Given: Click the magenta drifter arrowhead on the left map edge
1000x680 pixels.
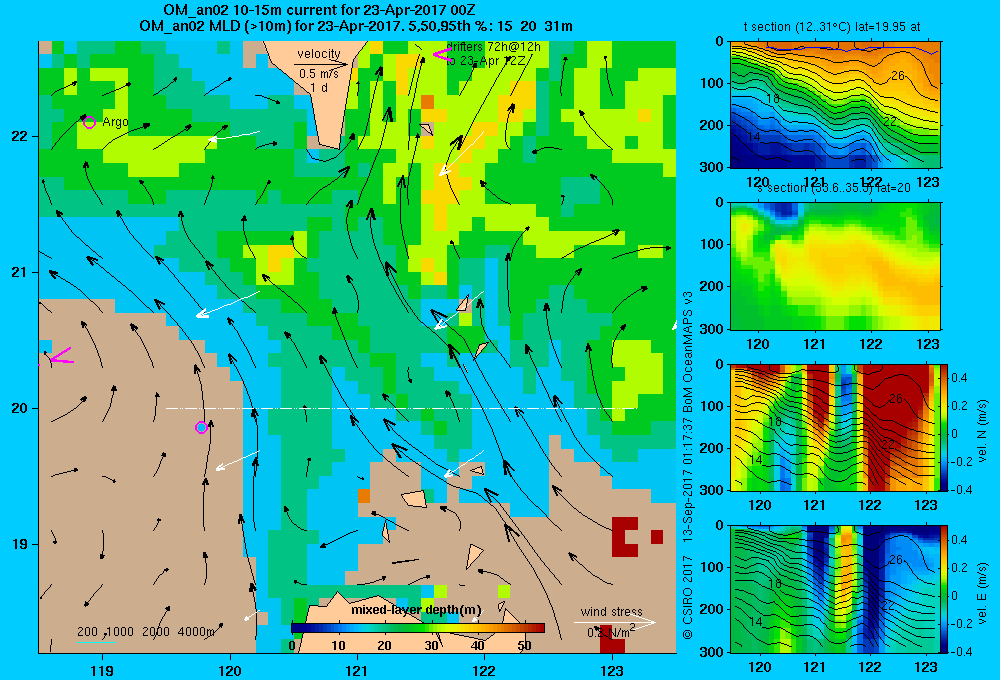Looking at the screenshot, I should tap(61, 357).
